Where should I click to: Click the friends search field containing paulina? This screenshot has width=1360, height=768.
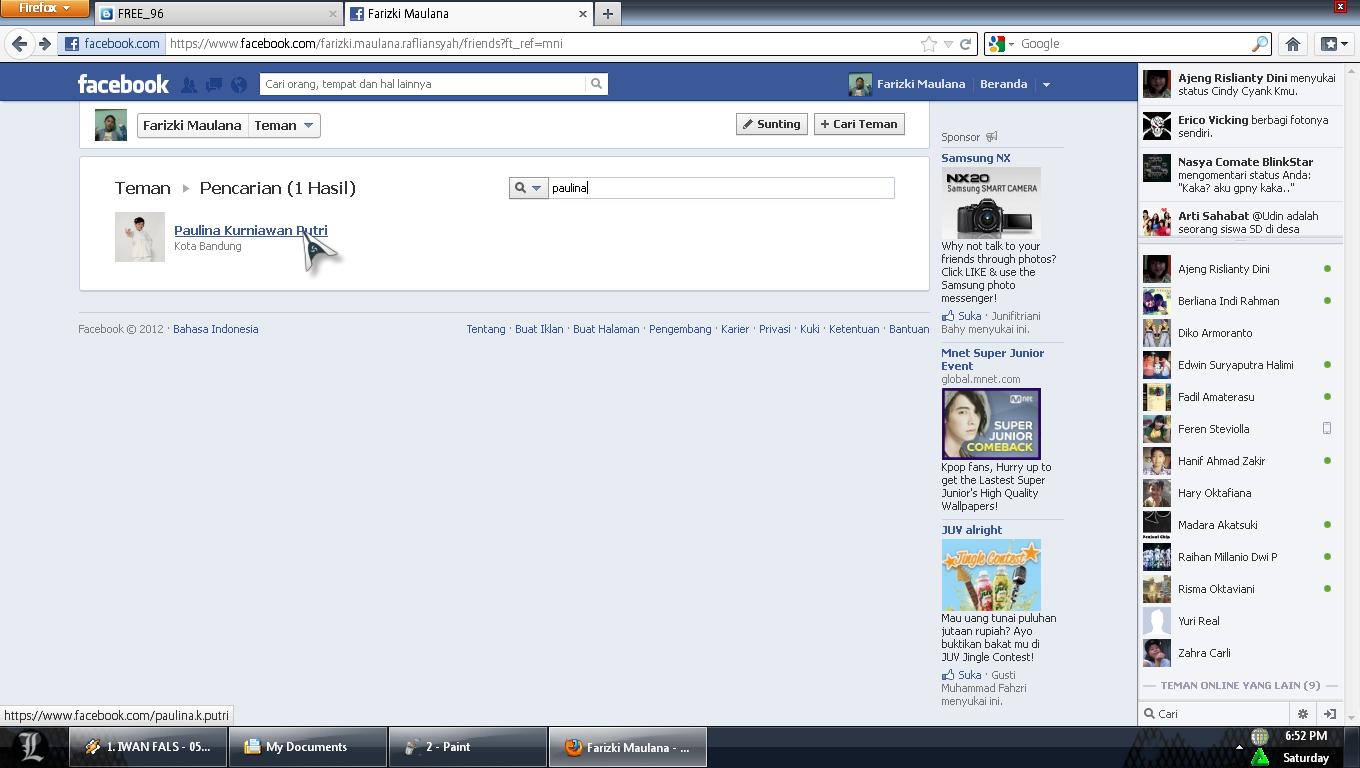click(721, 188)
